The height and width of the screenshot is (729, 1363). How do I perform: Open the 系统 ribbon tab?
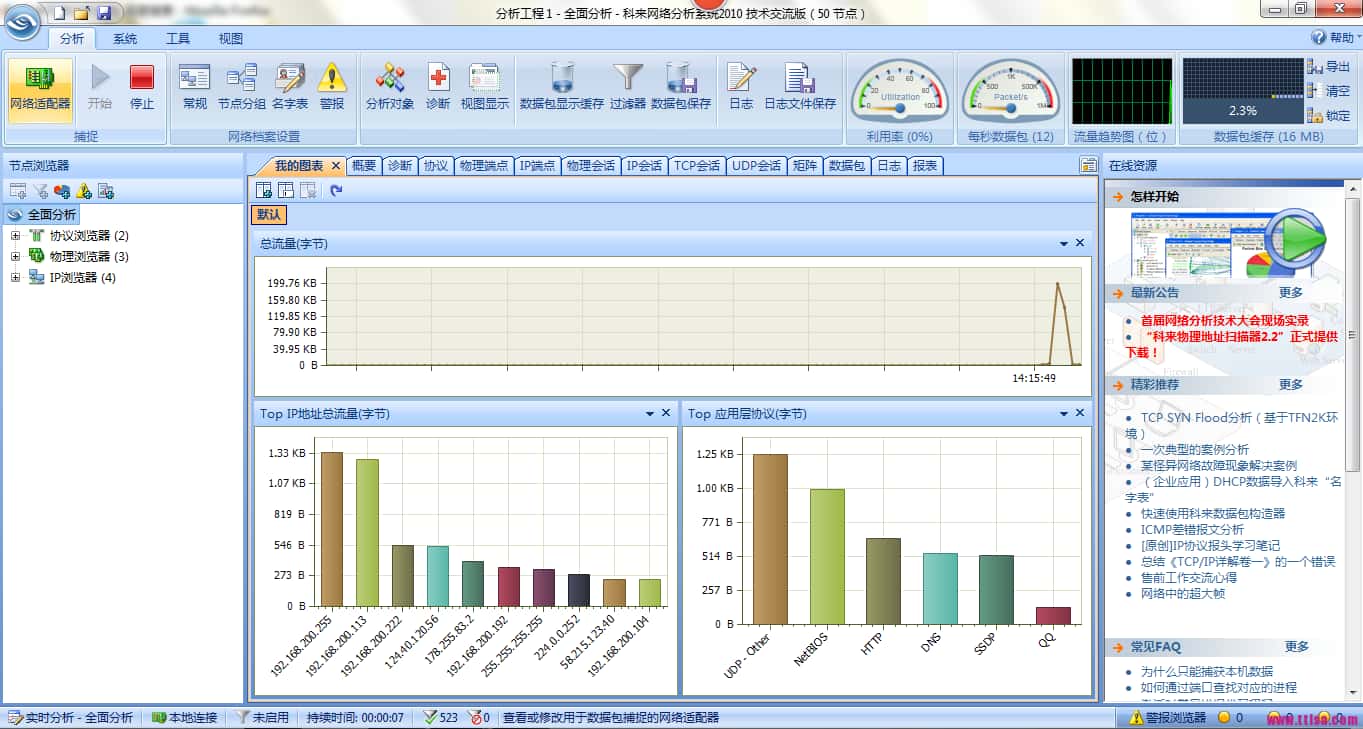125,39
